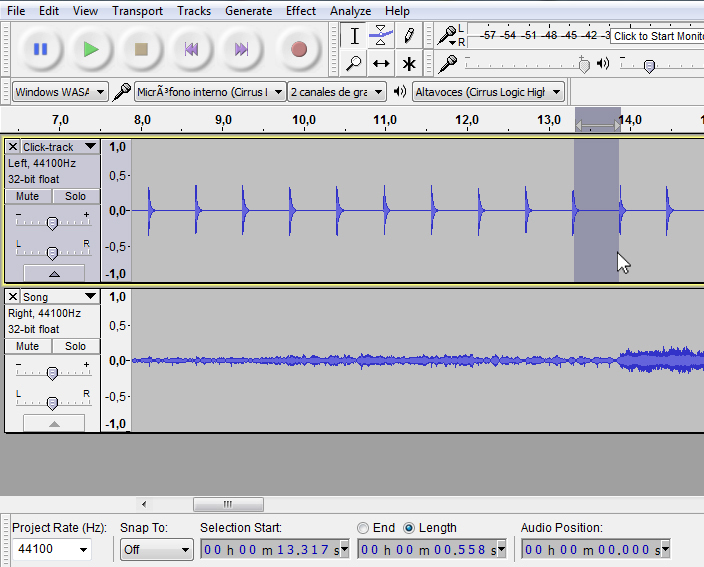The image size is (704, 567).
Task: Adjust the recording volume slider
Action: coord(584,66)
